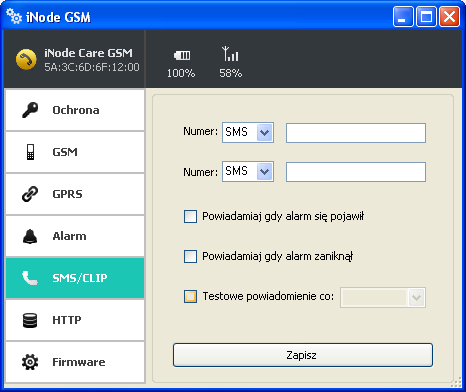Click the chain link icon beside GPRS
The width and height of the screenshot is (466, 392).
pos(30,194)
